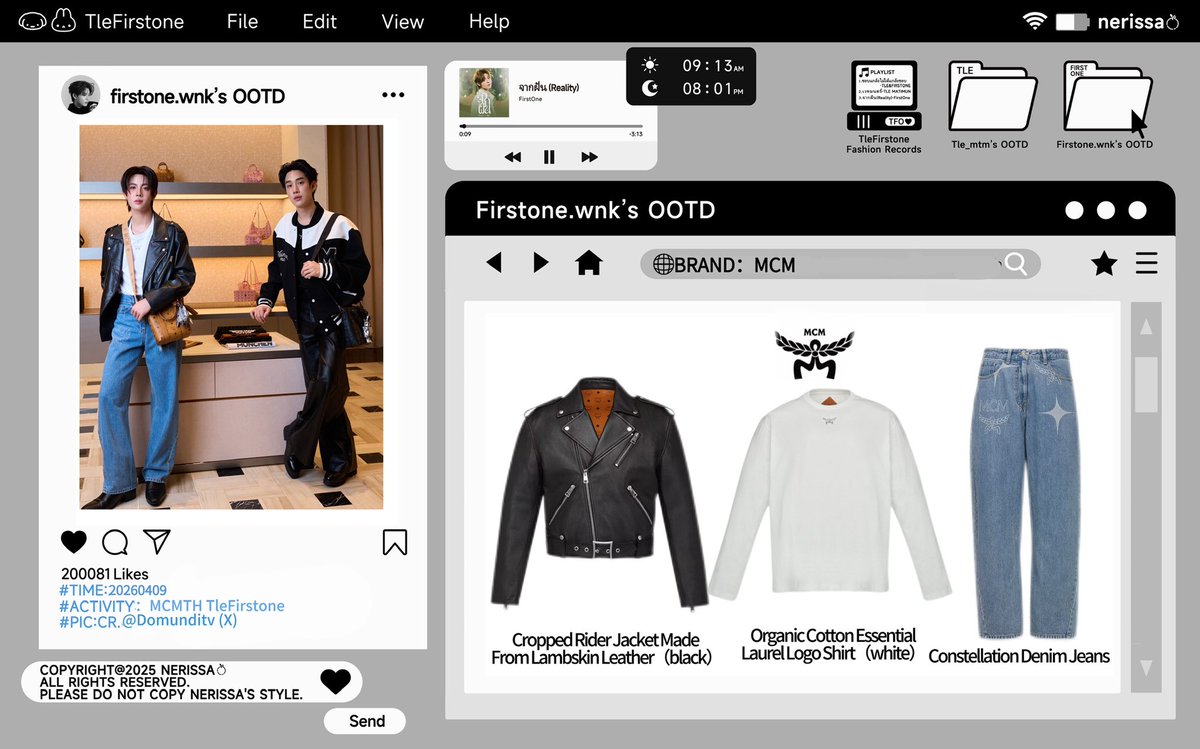Open the Tle_mtm's OOTD folder

point(990,106)
